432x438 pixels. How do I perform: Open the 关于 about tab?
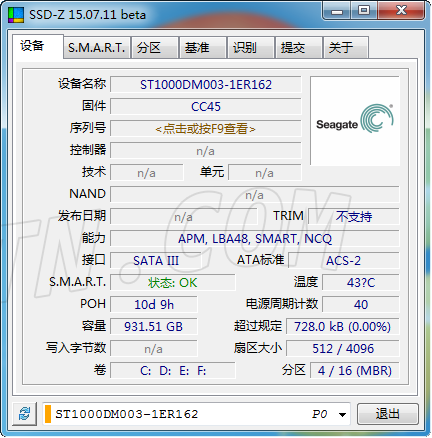[x=346, y=48]
